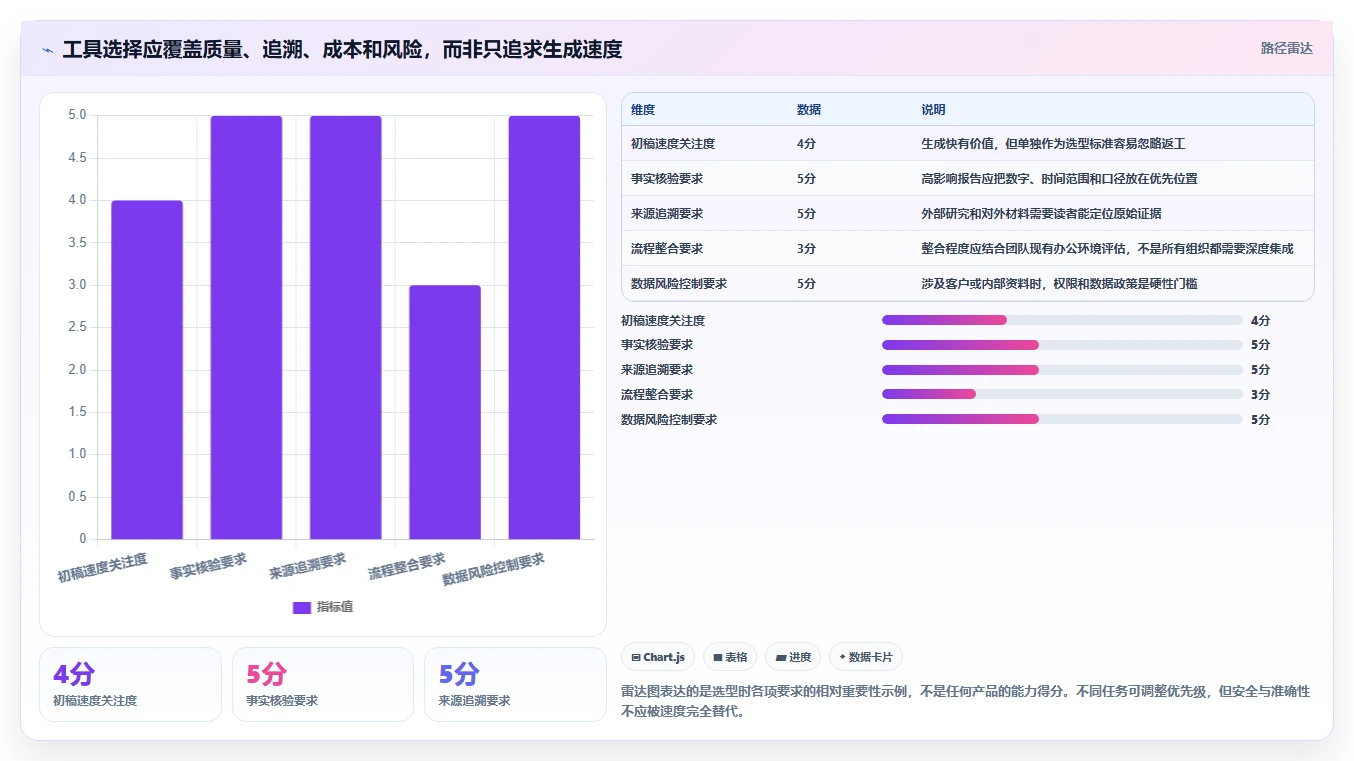Open the 4分 初稿速度关注度 stat card

[x=130, y=684]
